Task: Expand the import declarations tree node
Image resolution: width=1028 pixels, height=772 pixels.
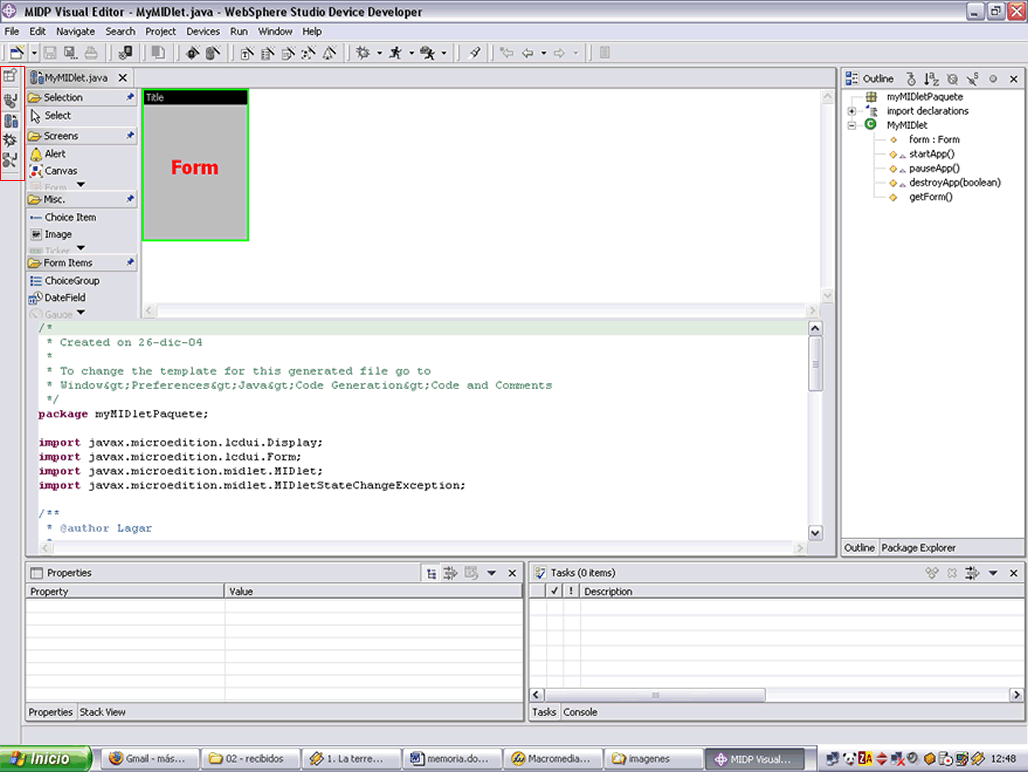Action: [852, 111]
